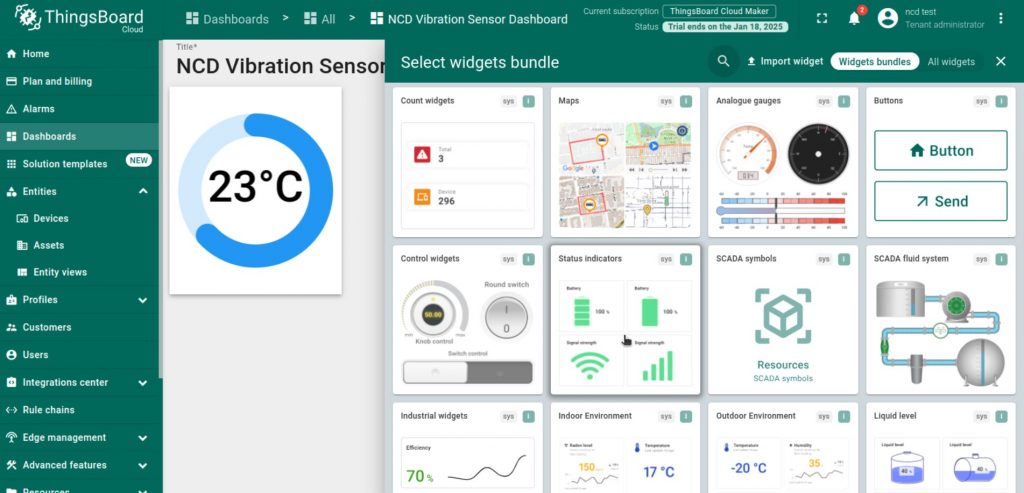Viewport: 1024px width, 493px height.
Task: Open Alarms from the sidebar
Action: (x=39, y=108)
